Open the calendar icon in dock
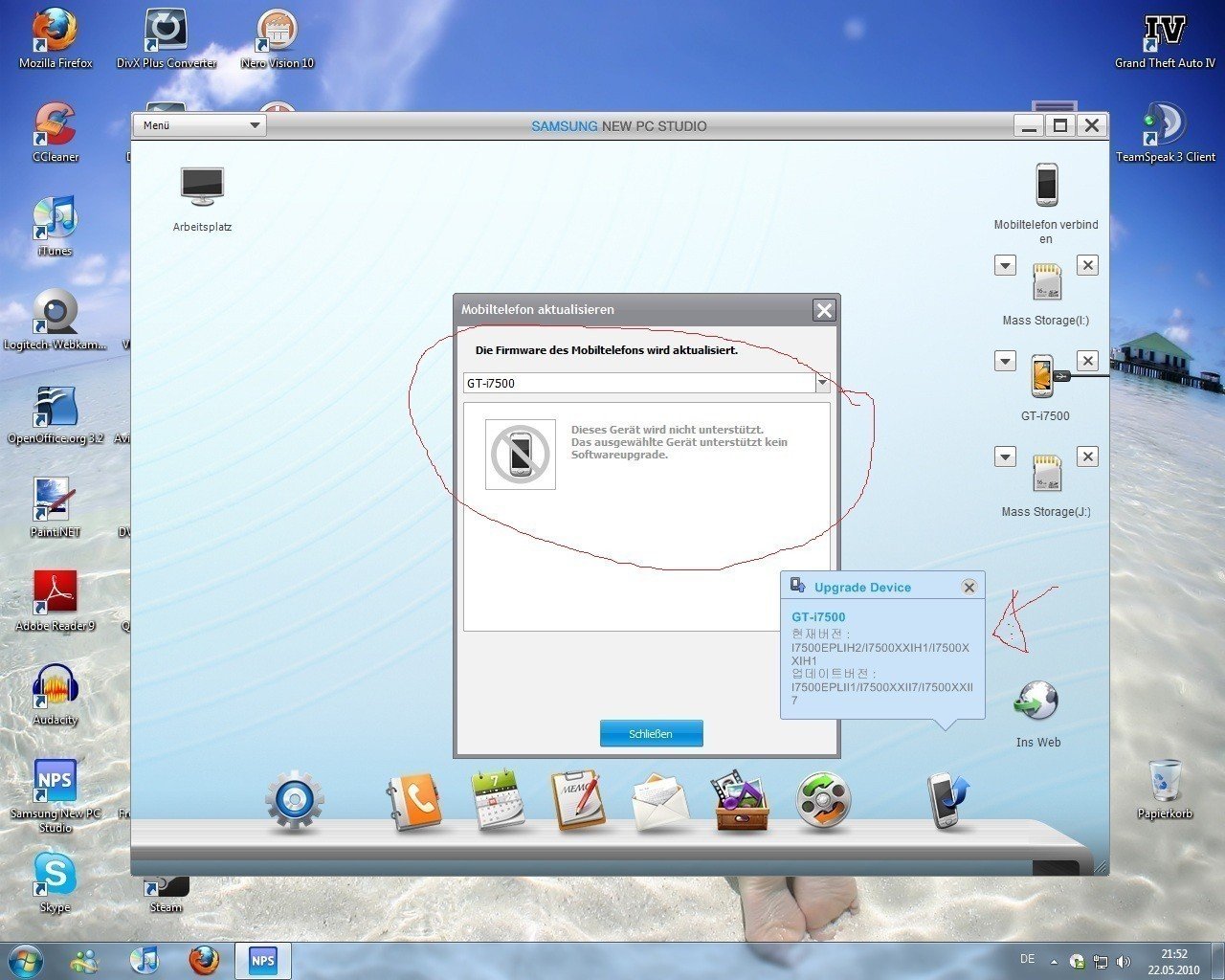Screen dimensions: 1225x980 pyautogui.click(x=498, y=799)
